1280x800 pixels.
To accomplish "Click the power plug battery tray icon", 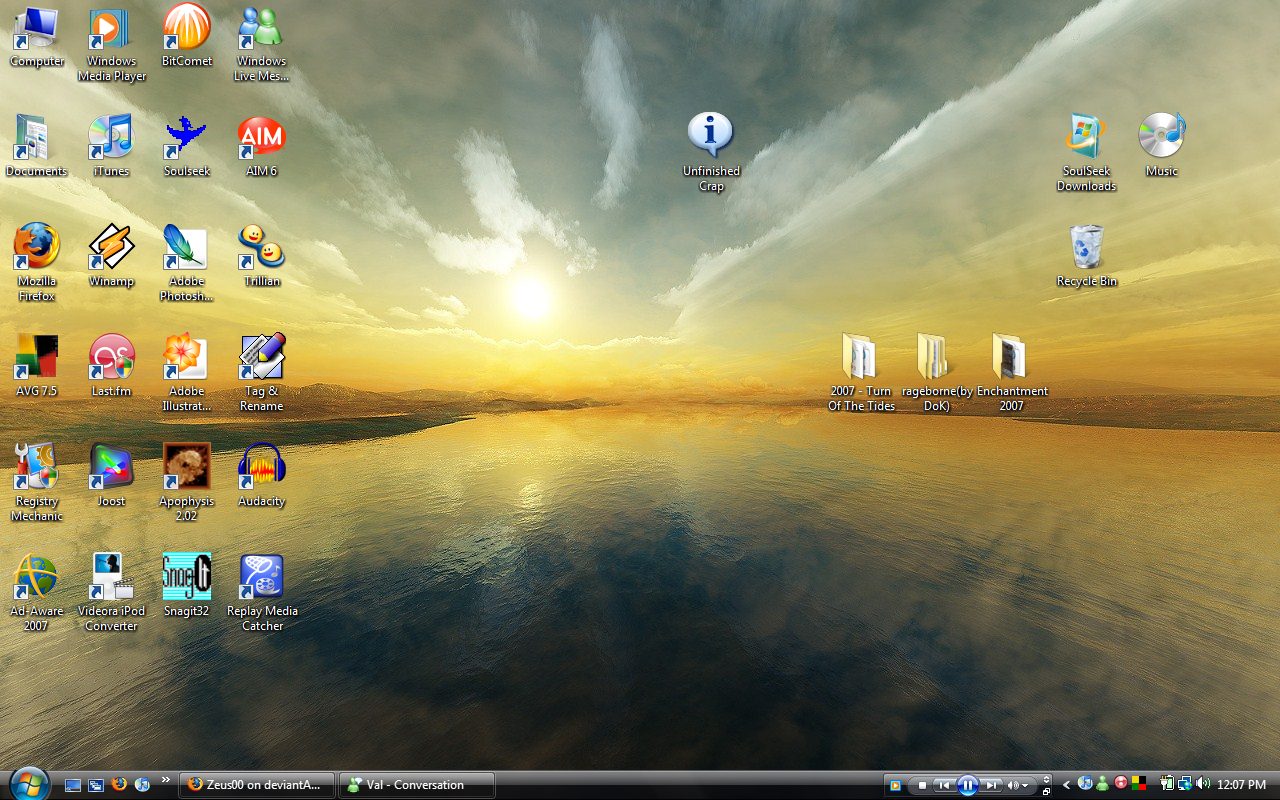I will tap(1167, 783).
